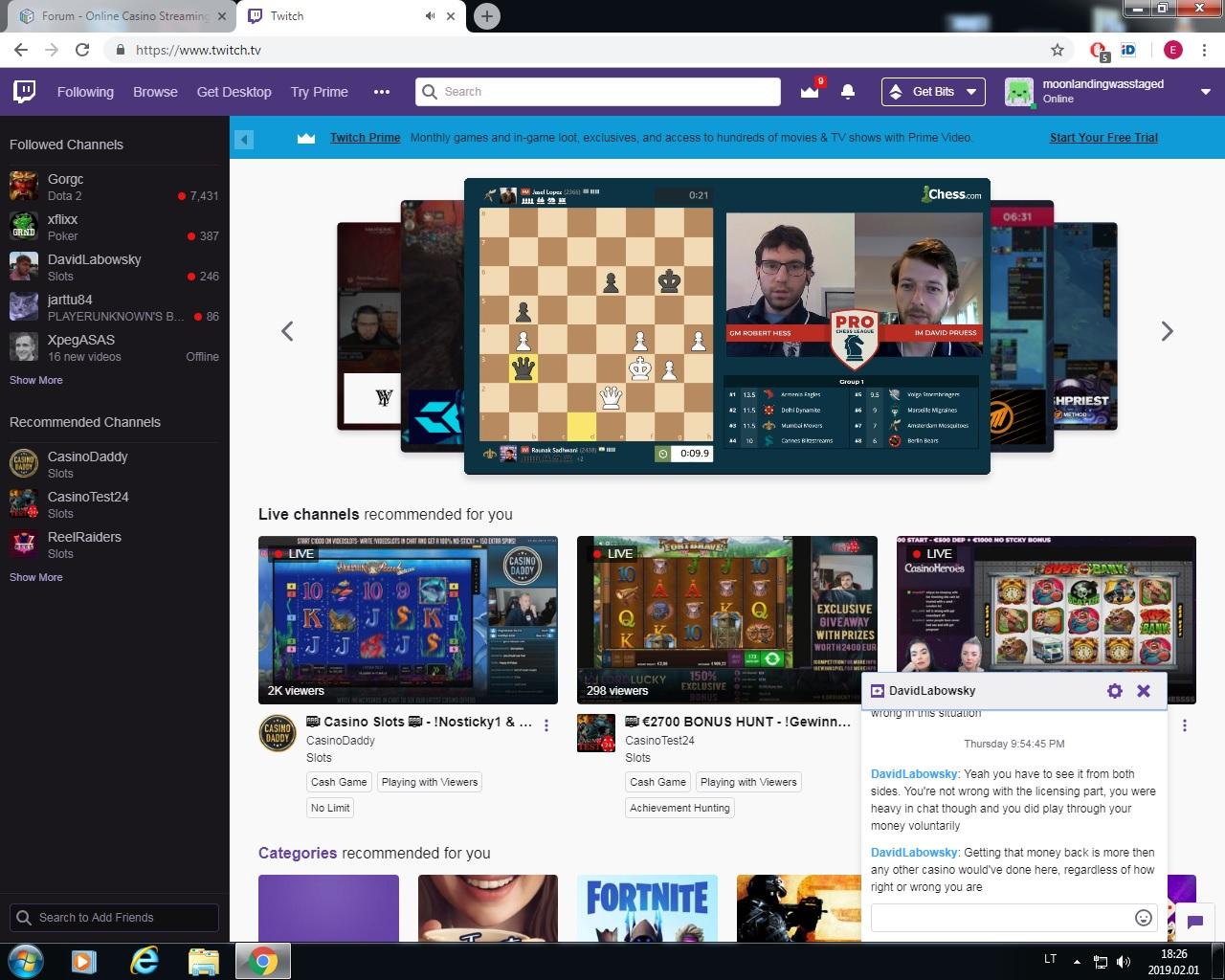This screenshot has width=1225, height=980.
Task: Open options for Casino Slots stream card
Action: [x=546, y=725]
